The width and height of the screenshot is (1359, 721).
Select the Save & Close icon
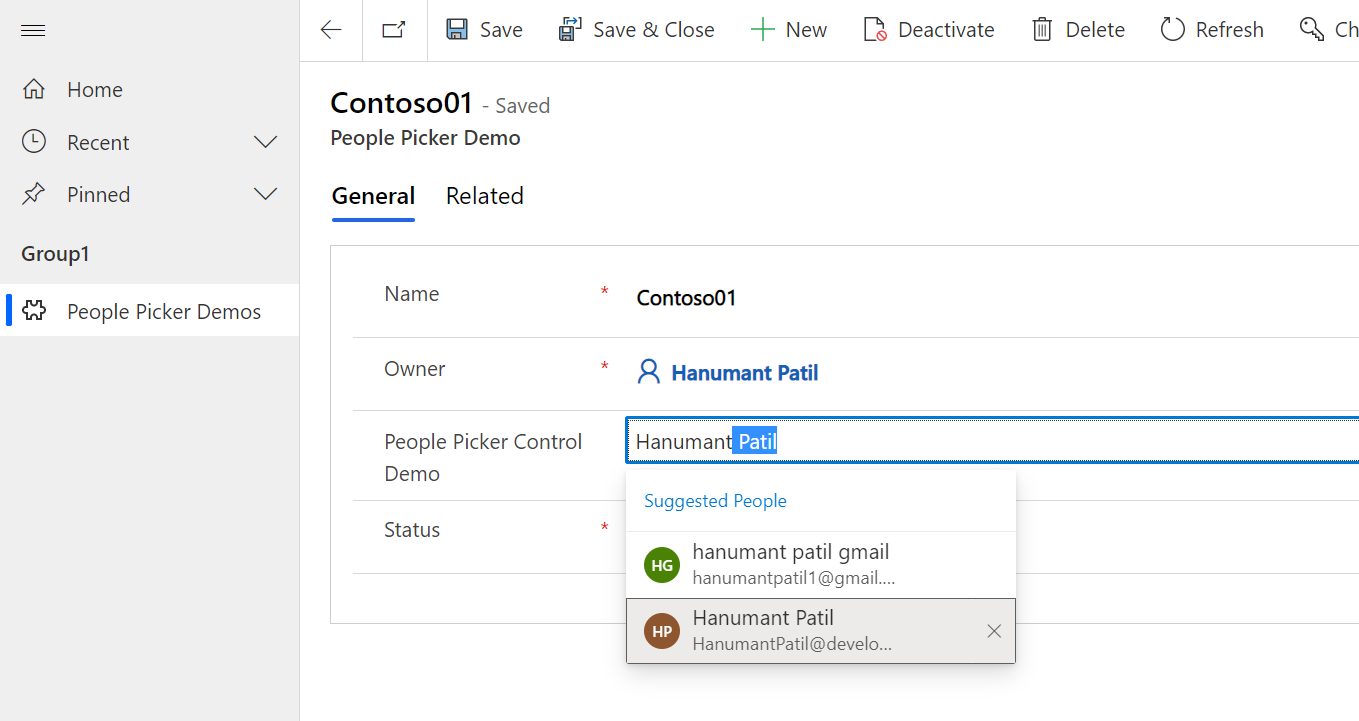tap(569, 29)
